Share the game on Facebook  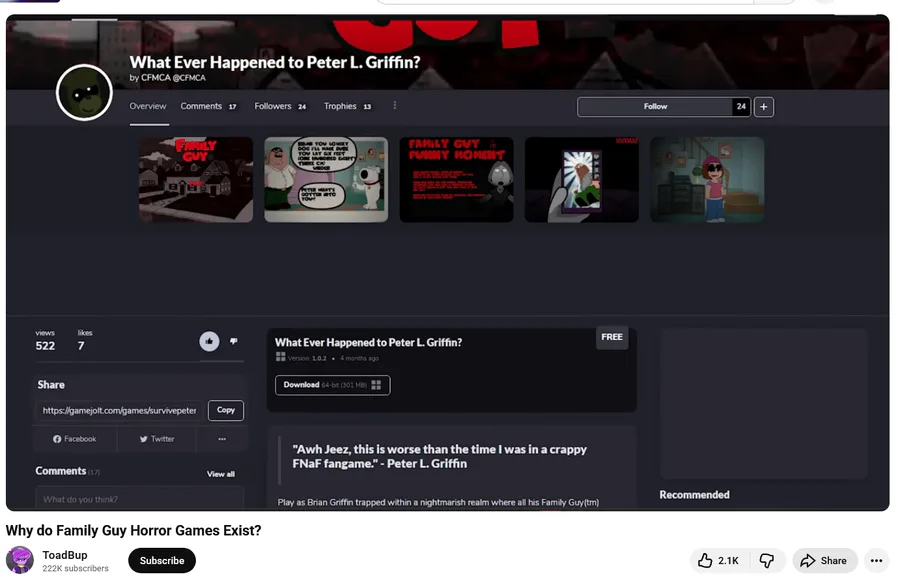pos(75,439)
